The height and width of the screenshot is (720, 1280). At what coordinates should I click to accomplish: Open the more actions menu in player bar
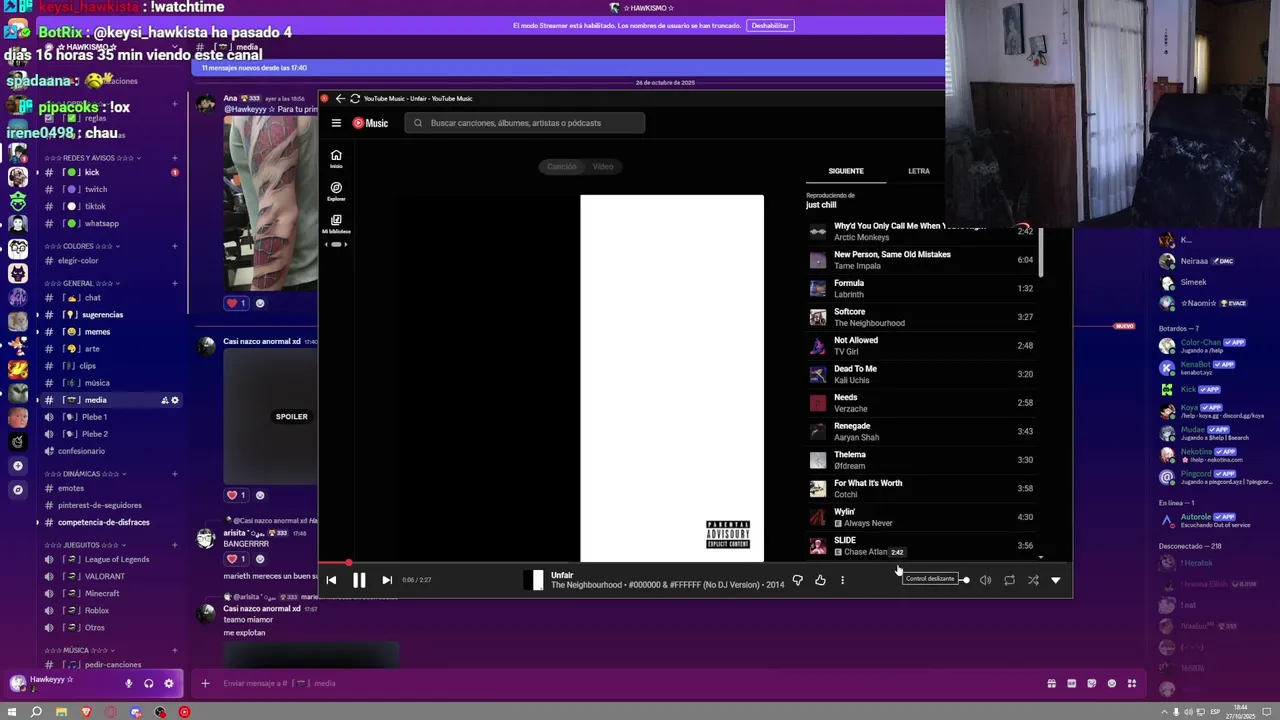tap(842, 580)
